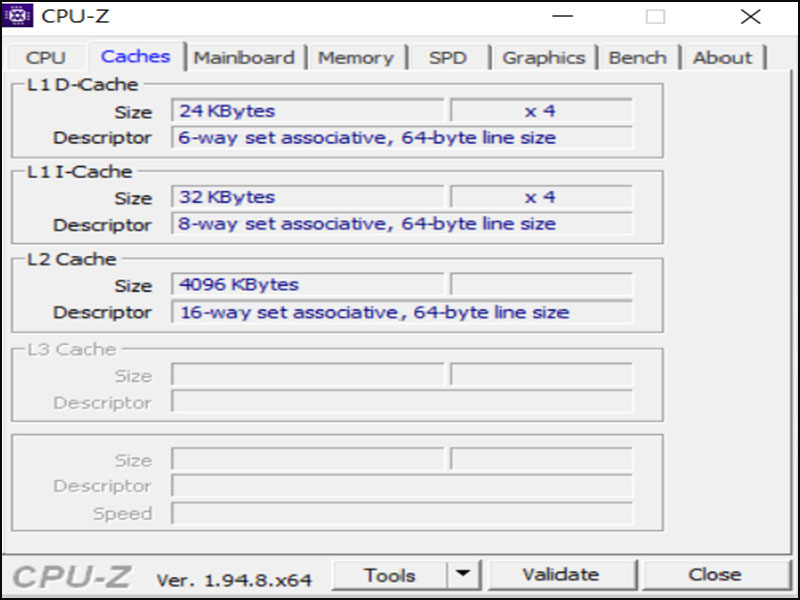This screenshot has height=600, width=800.
Task: Show the About tab
Action: pos(722,58)
